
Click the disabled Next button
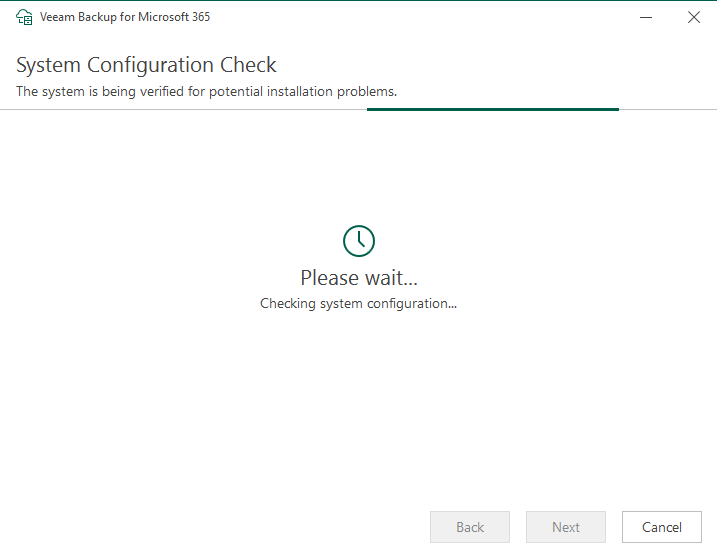click(566, 527)
